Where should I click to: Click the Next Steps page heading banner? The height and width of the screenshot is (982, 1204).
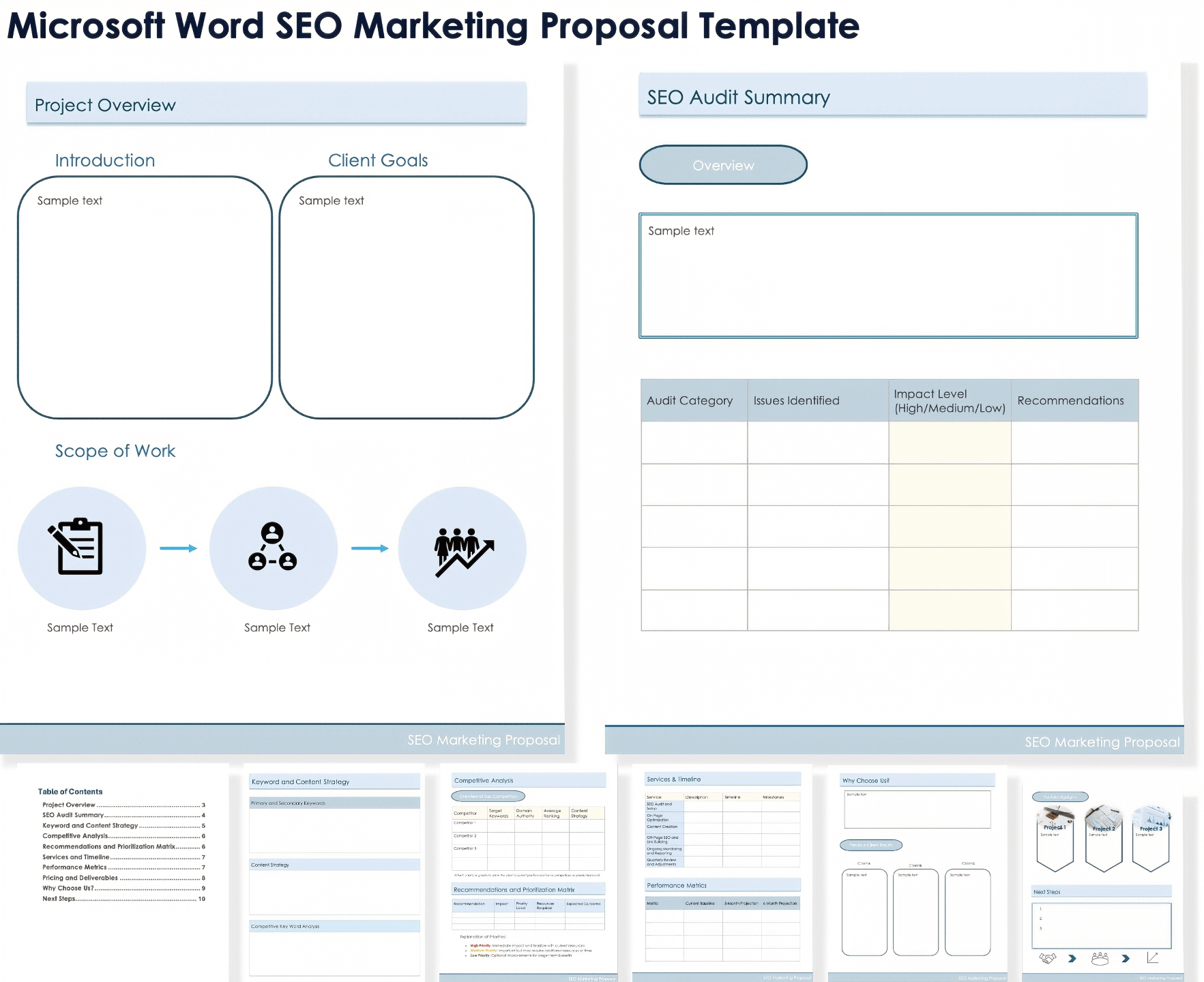[x=1102, y=891]
